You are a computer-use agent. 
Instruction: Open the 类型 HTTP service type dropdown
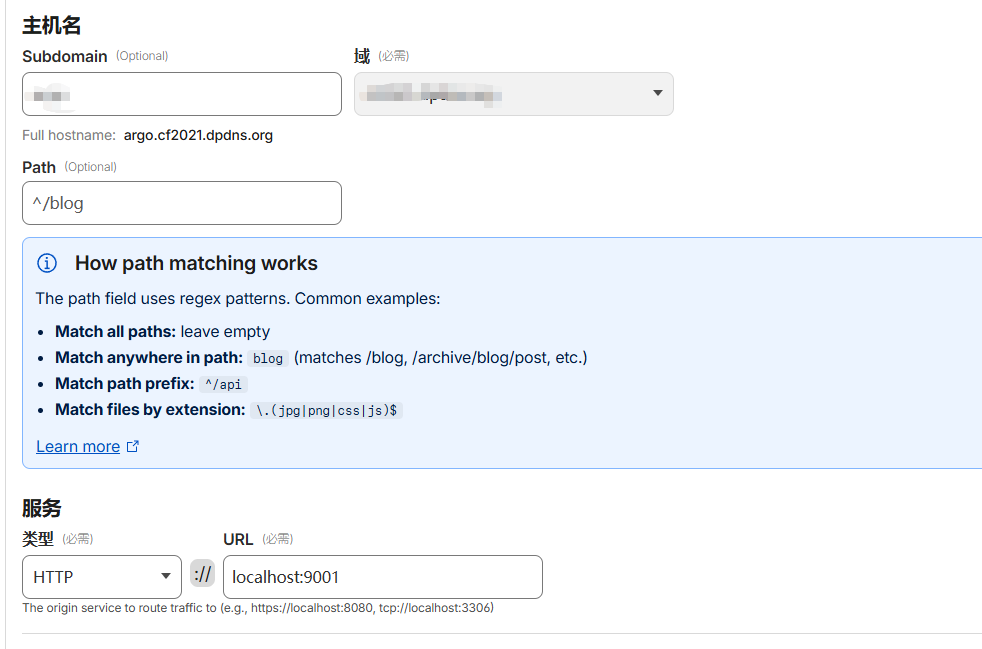pos(101,577)
